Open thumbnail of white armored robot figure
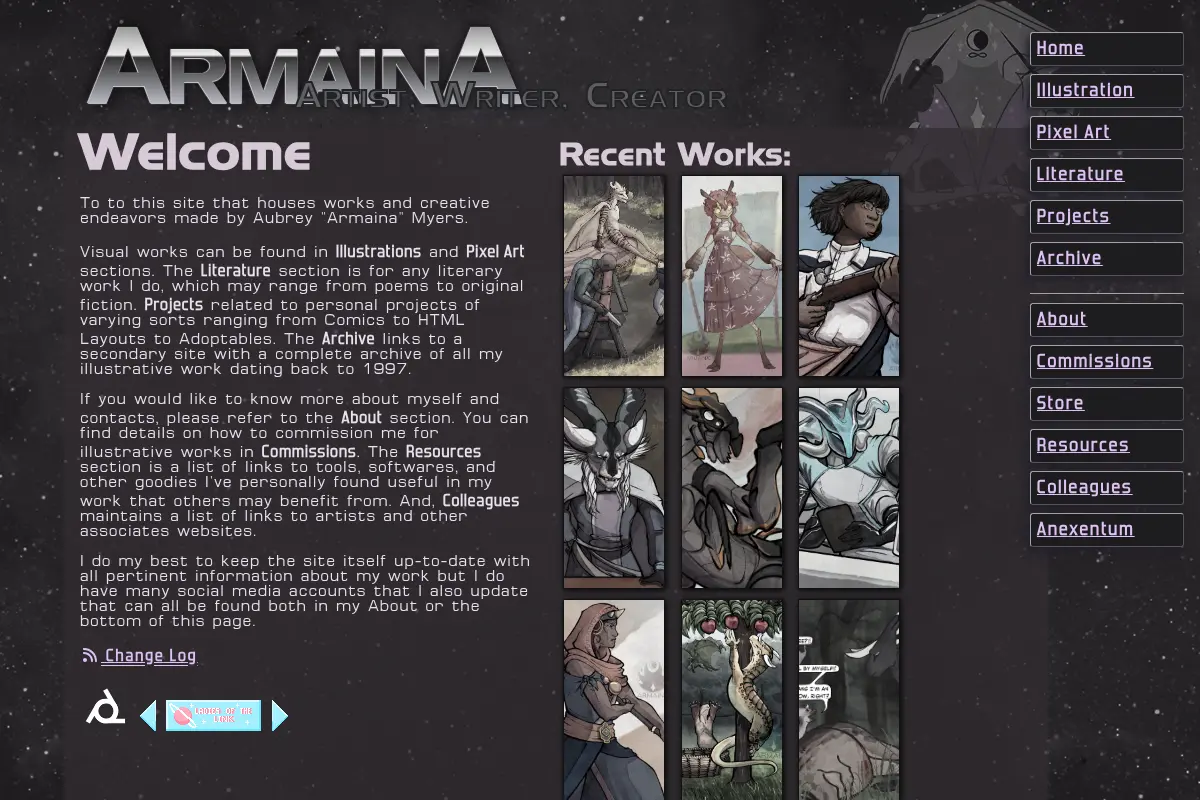 pos(849,488)
